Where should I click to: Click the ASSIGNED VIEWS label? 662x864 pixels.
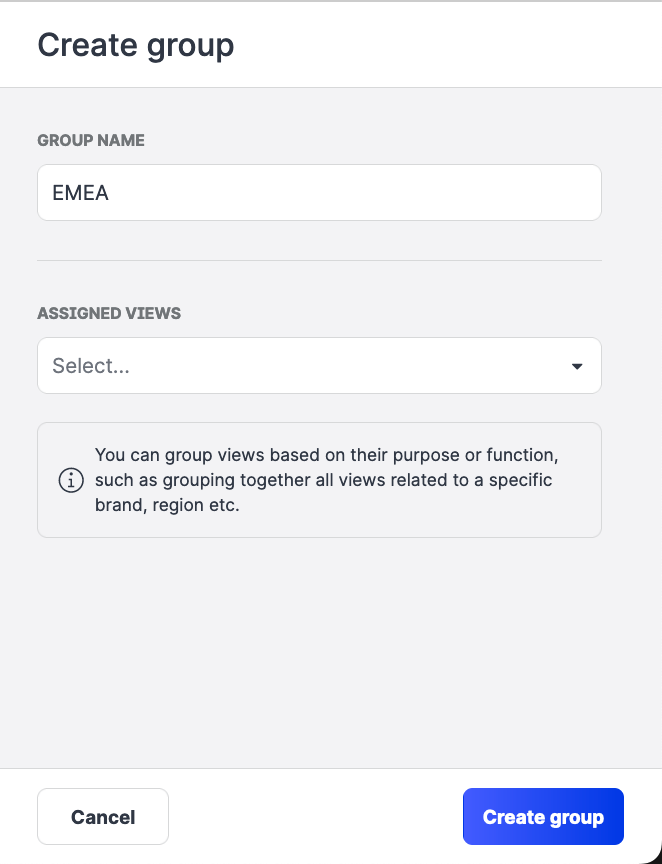109,313
